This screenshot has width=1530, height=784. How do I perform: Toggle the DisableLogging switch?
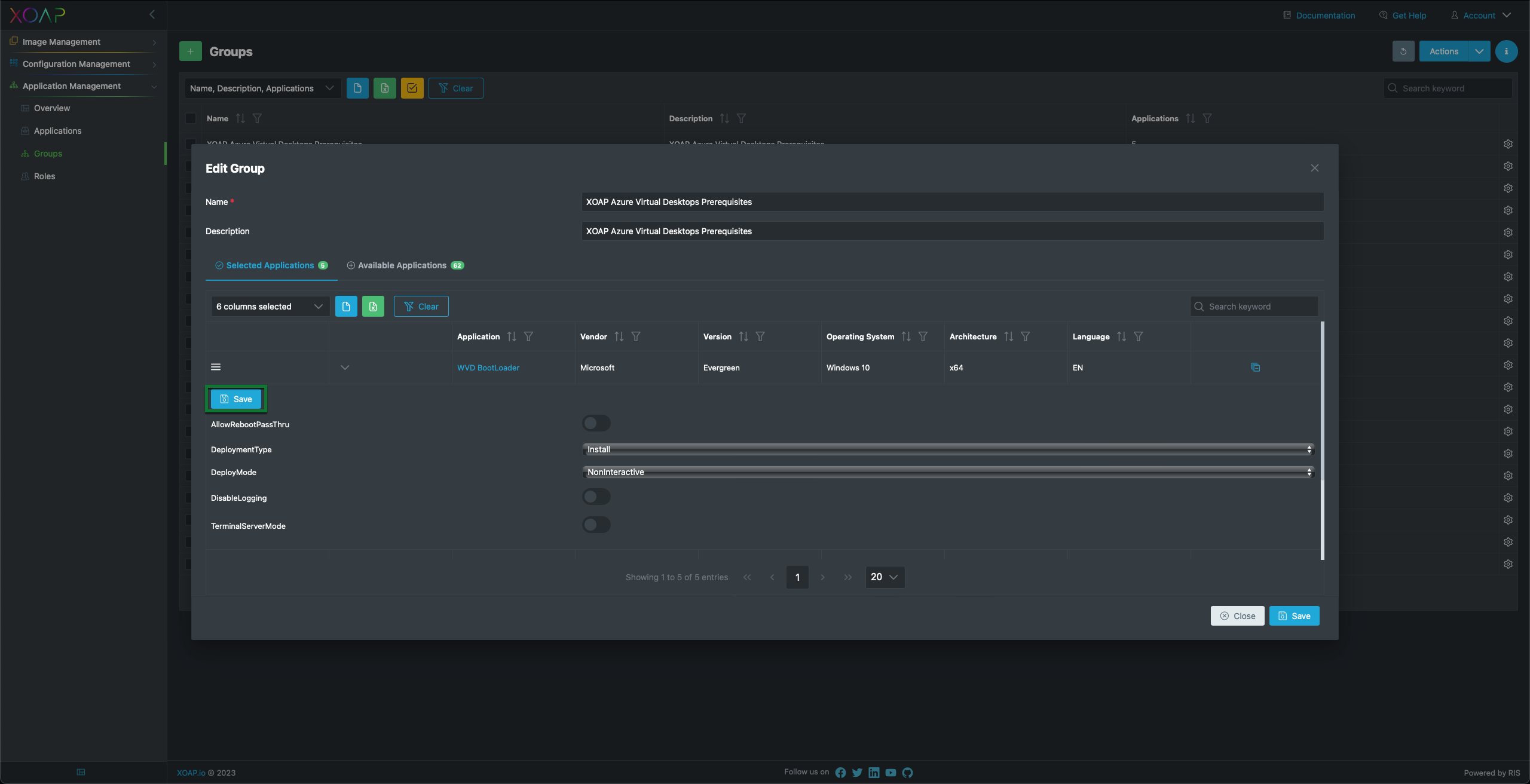[596, 497]
